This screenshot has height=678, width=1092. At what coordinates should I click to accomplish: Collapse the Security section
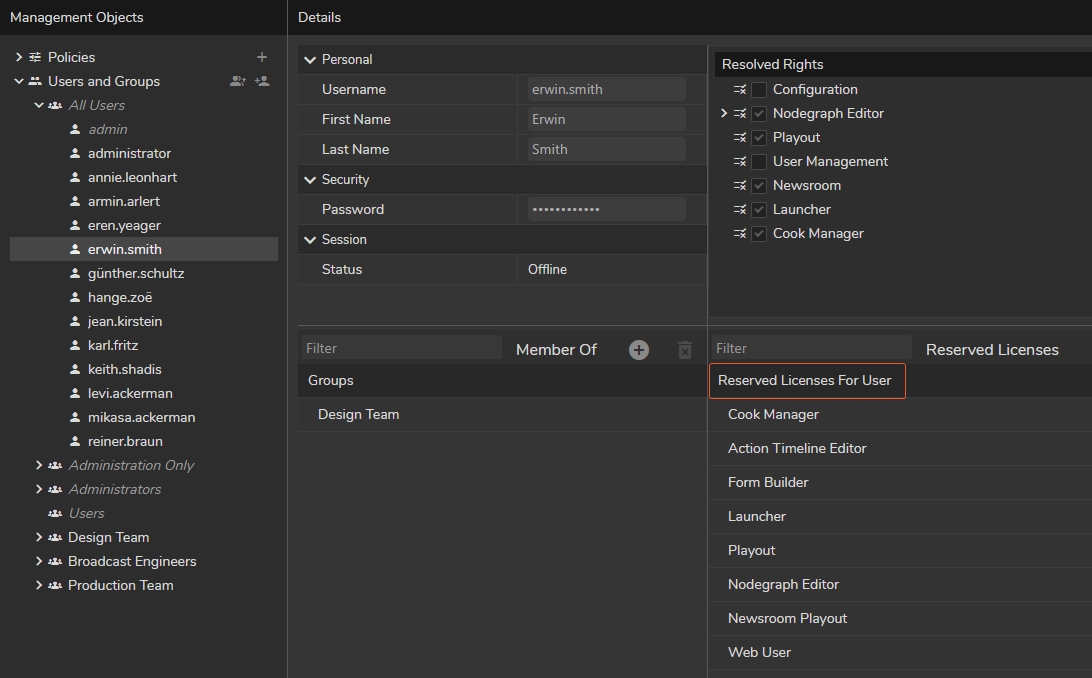(x=310, y=179)
